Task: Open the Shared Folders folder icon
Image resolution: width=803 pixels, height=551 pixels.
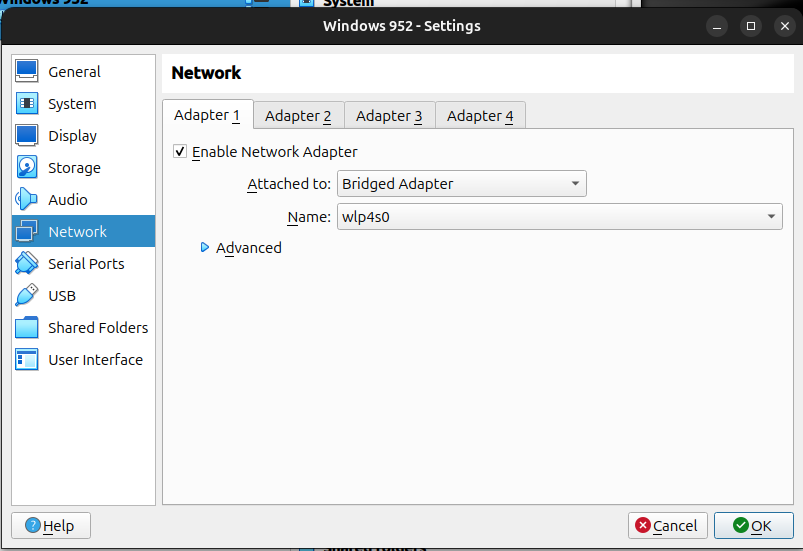Action: (x=27, y=328)
